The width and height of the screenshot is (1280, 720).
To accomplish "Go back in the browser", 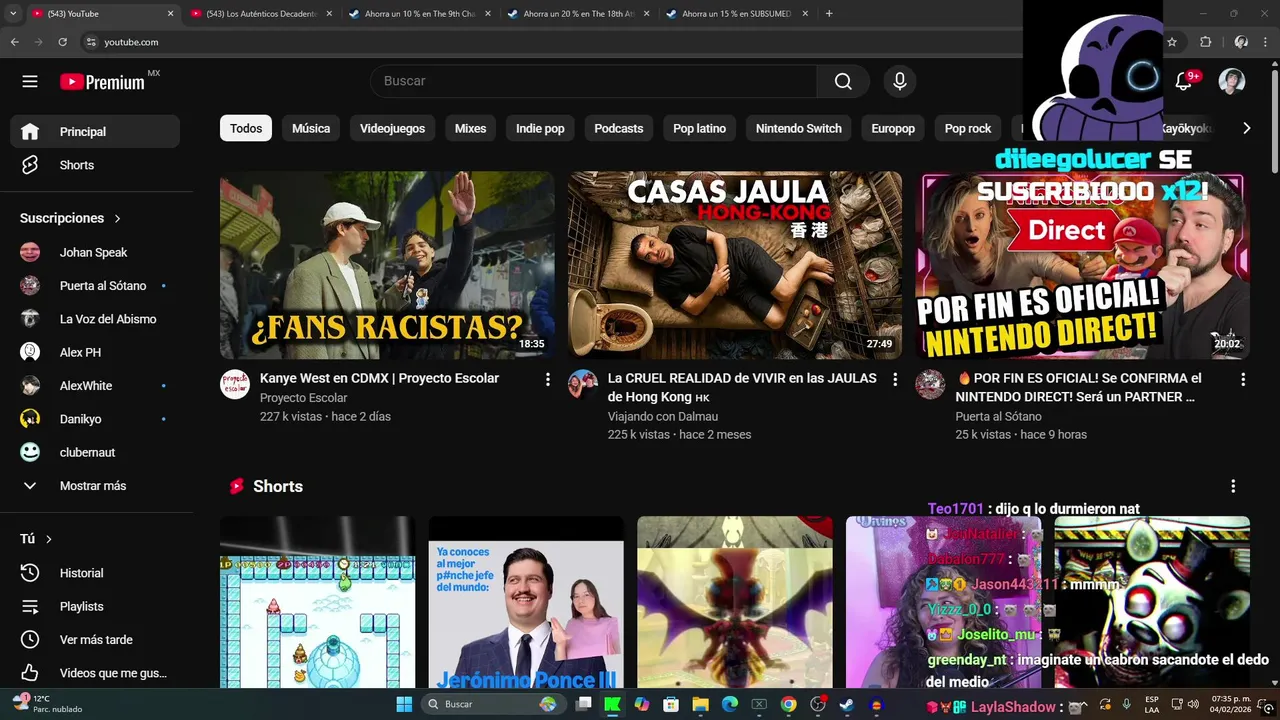I will (x=15, y=42).
